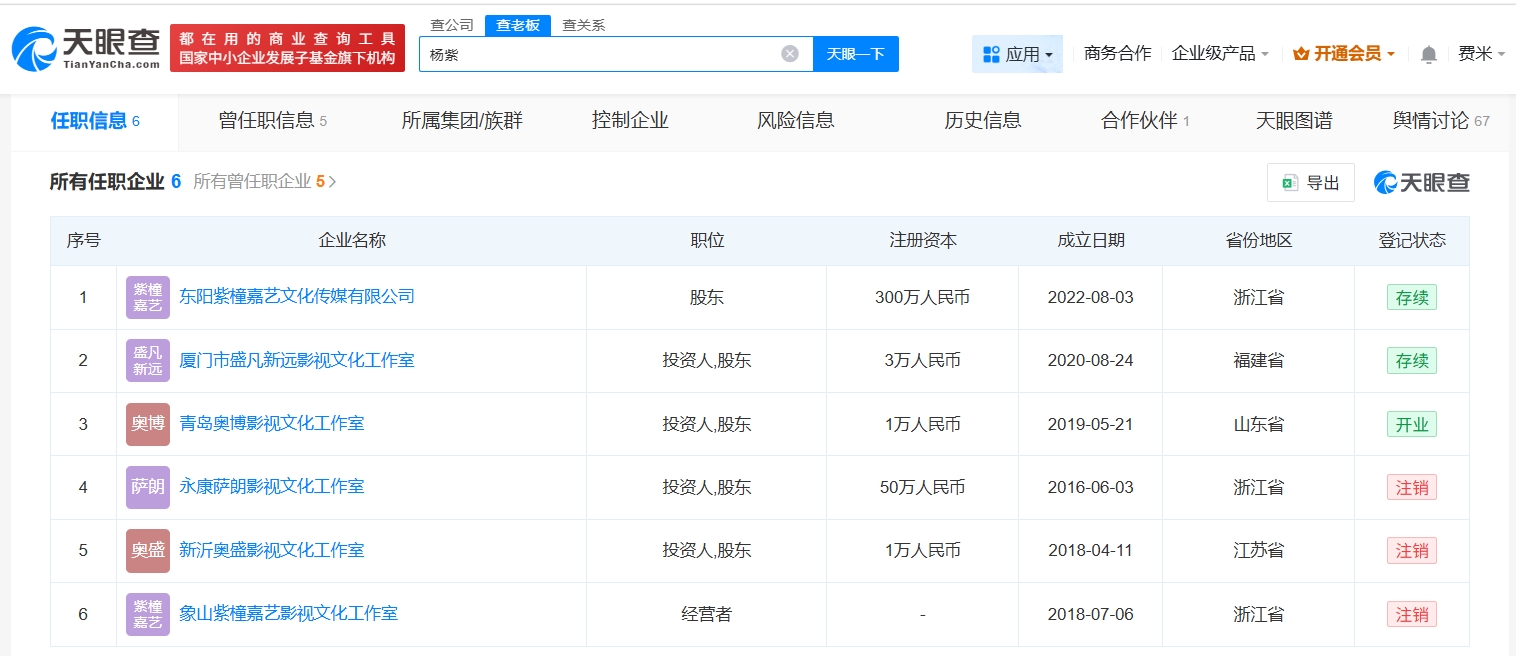Expand the 企业级产品 dropdown
Image resolution: width=1516 pixels, height=656 pixels.
(x=1220, y=53)
